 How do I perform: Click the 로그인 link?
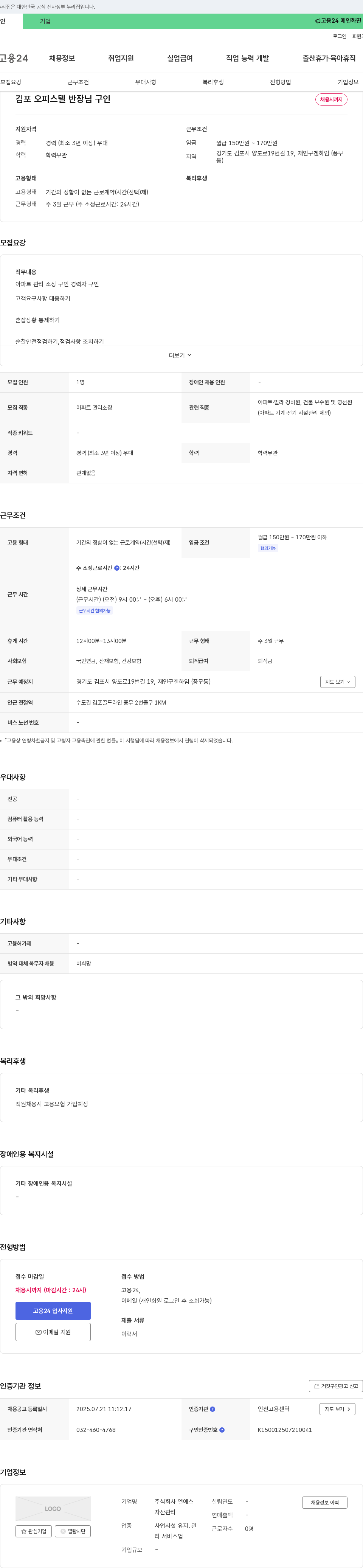click(x=339, y=37)
